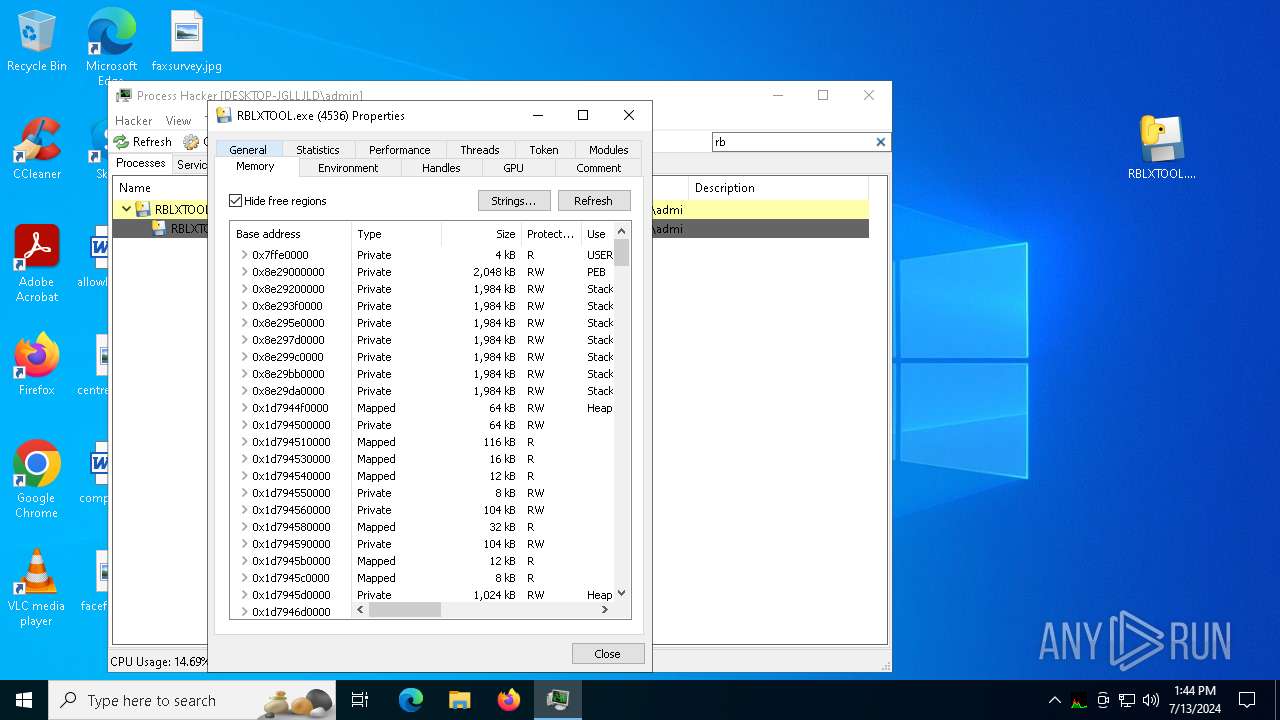Expand memory region 0x8e29000000
The width and height of the screenshot is (1280, 720).
pyautogui.click(x=244, y=272)
